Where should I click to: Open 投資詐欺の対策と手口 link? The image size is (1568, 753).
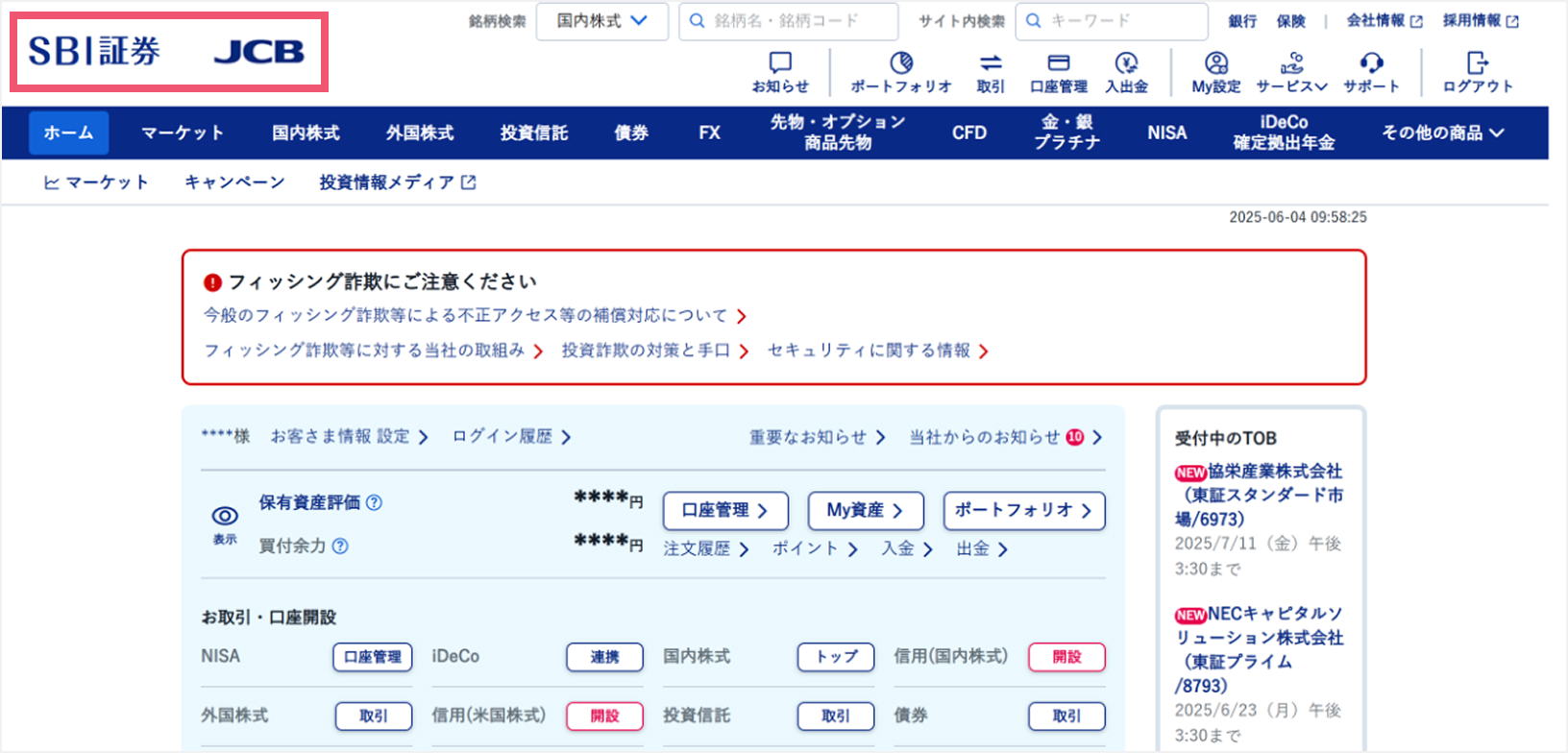tap(655, 351)
